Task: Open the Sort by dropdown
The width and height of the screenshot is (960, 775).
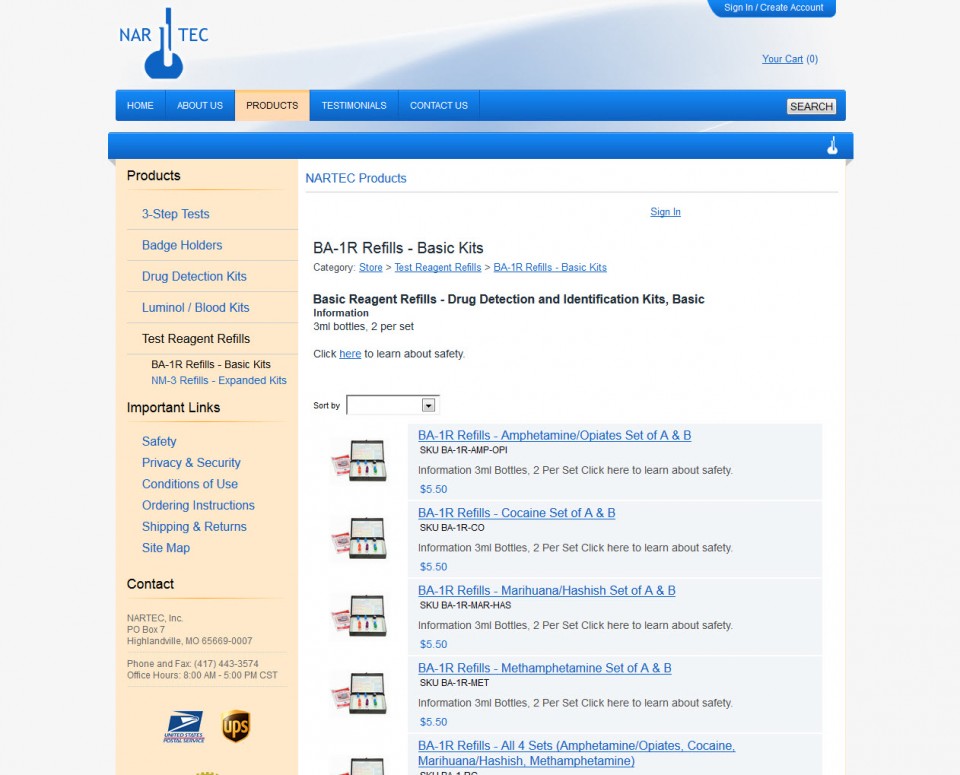Action: [392, 405]
